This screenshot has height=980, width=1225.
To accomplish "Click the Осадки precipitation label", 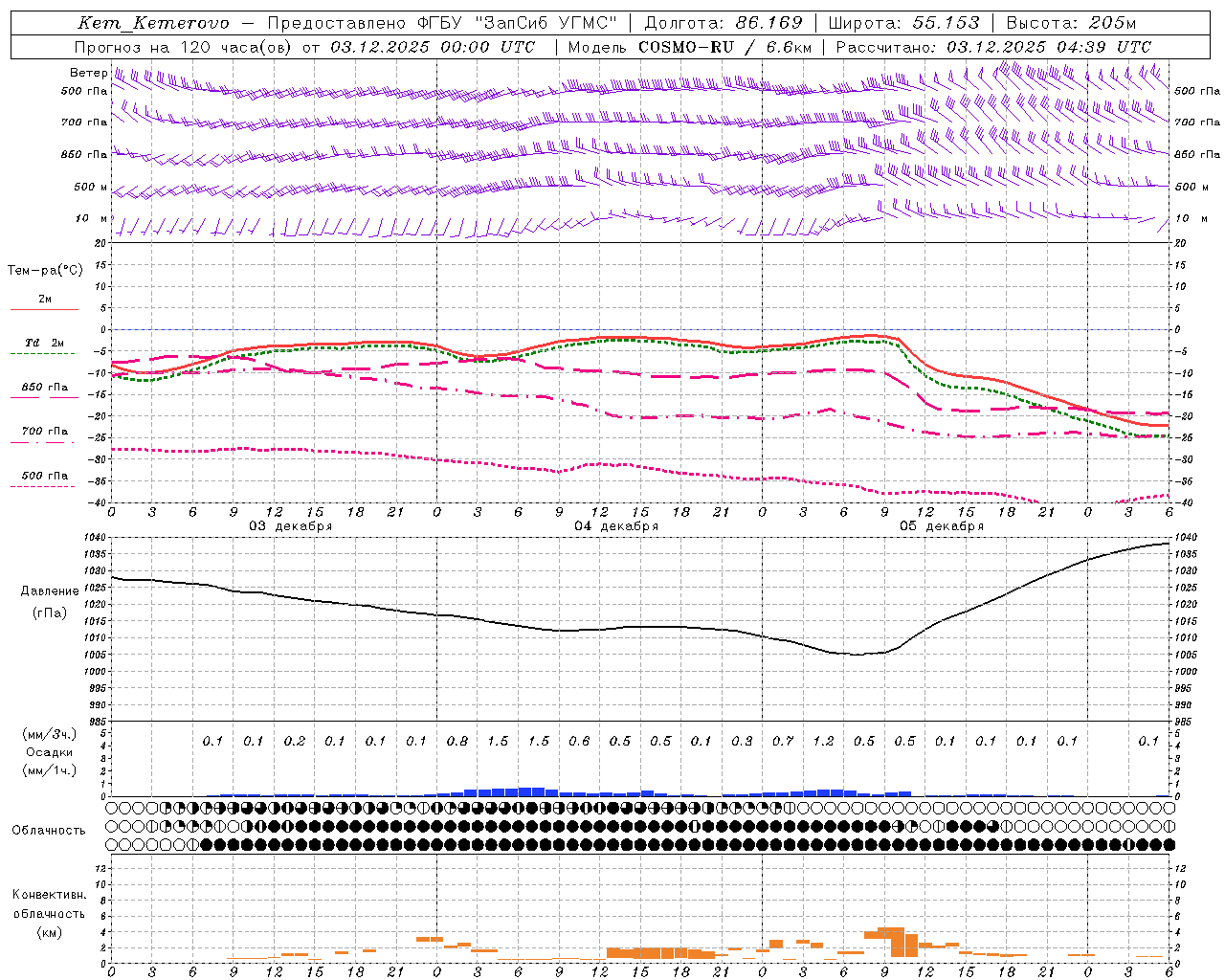I will click(x=49, y=752).
